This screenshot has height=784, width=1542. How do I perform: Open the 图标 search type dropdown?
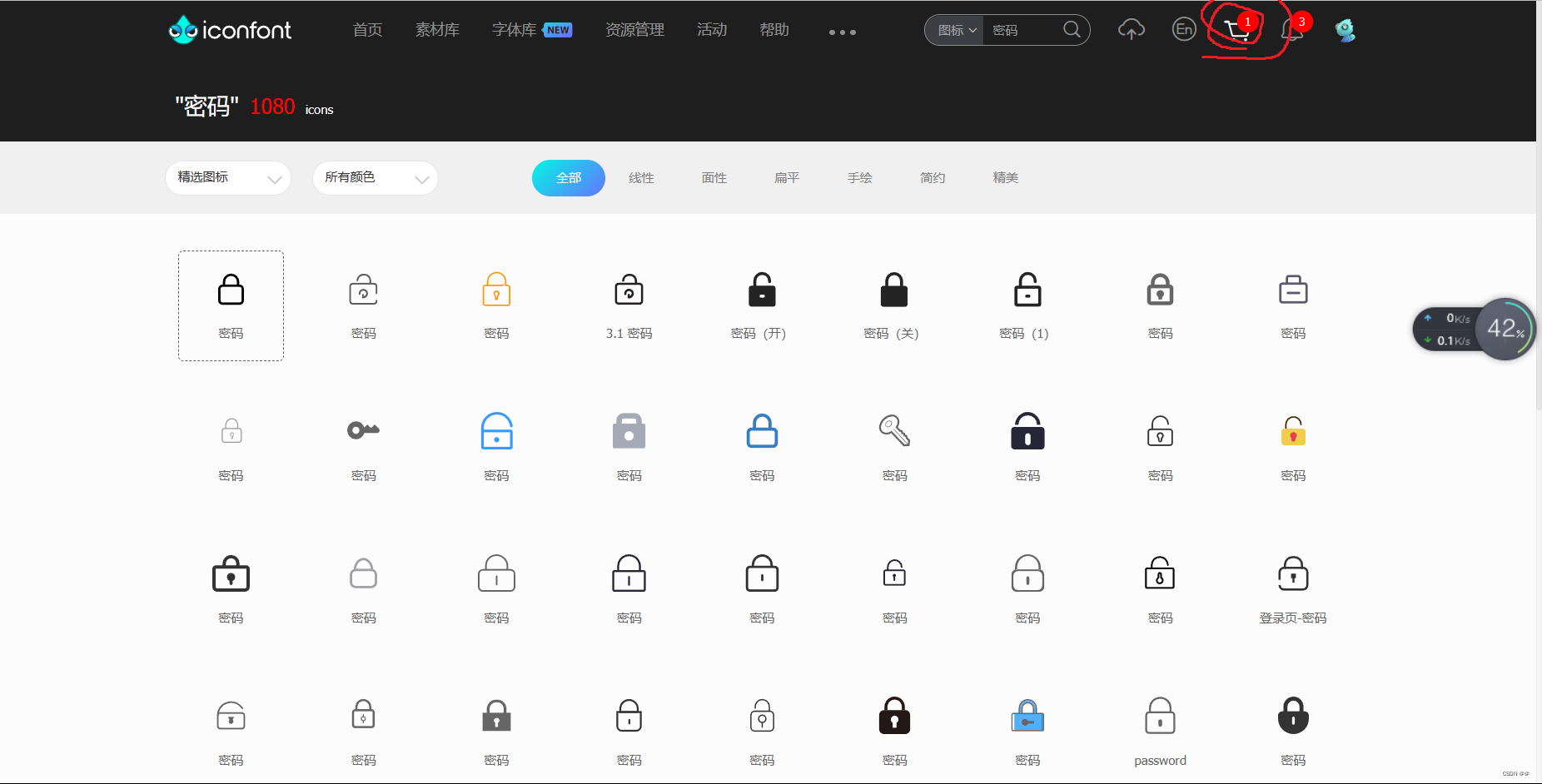[956, 30]
